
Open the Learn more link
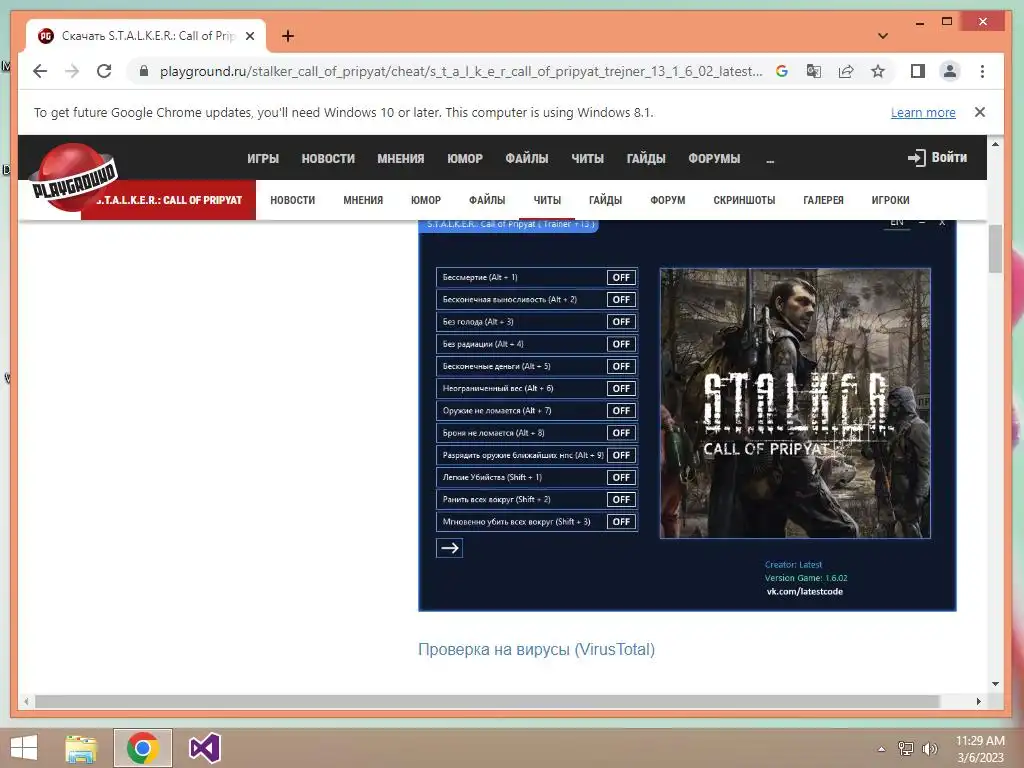tap(923, 112)
